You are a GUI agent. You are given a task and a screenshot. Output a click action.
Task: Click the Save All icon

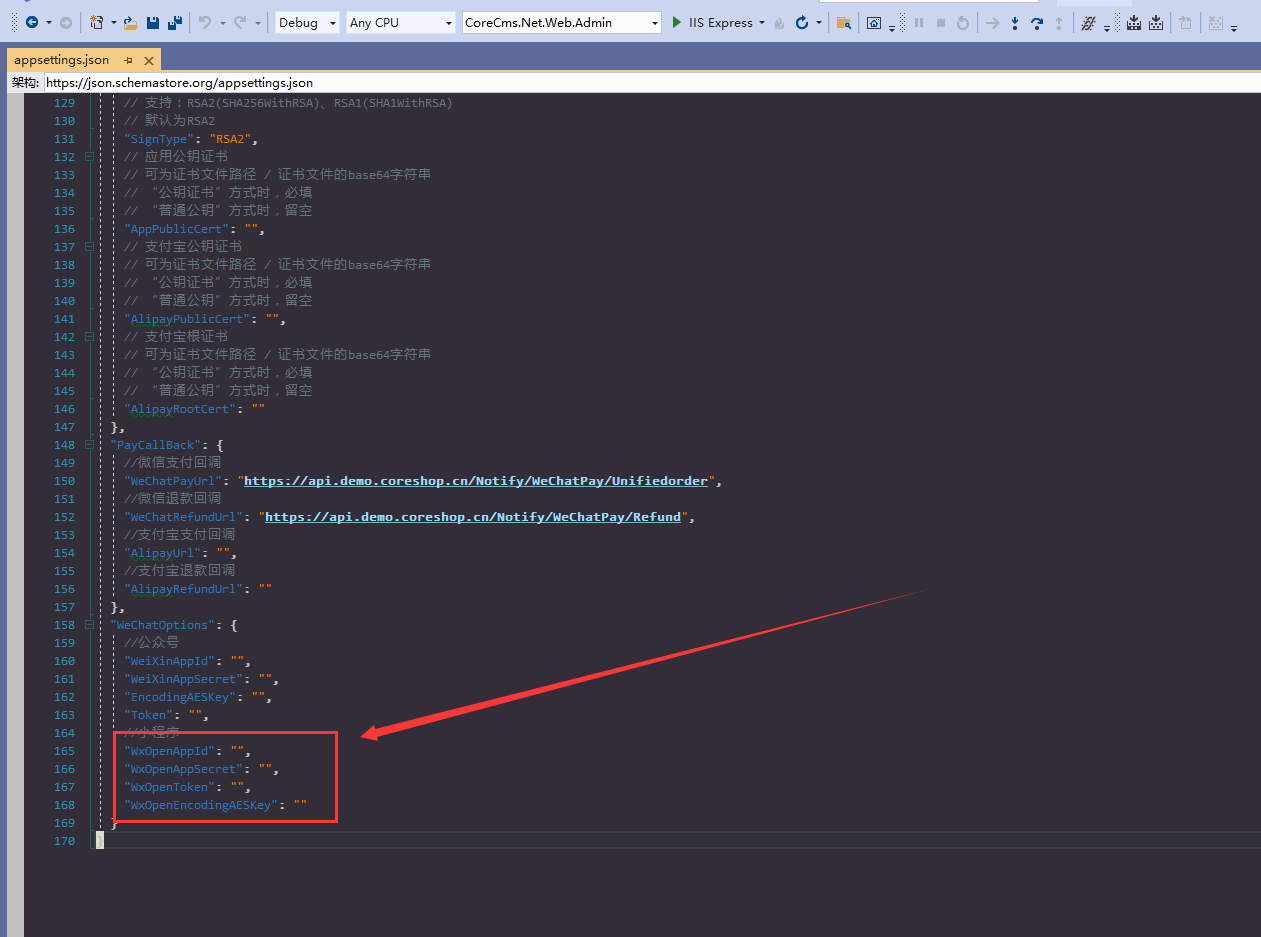point(175,22)
